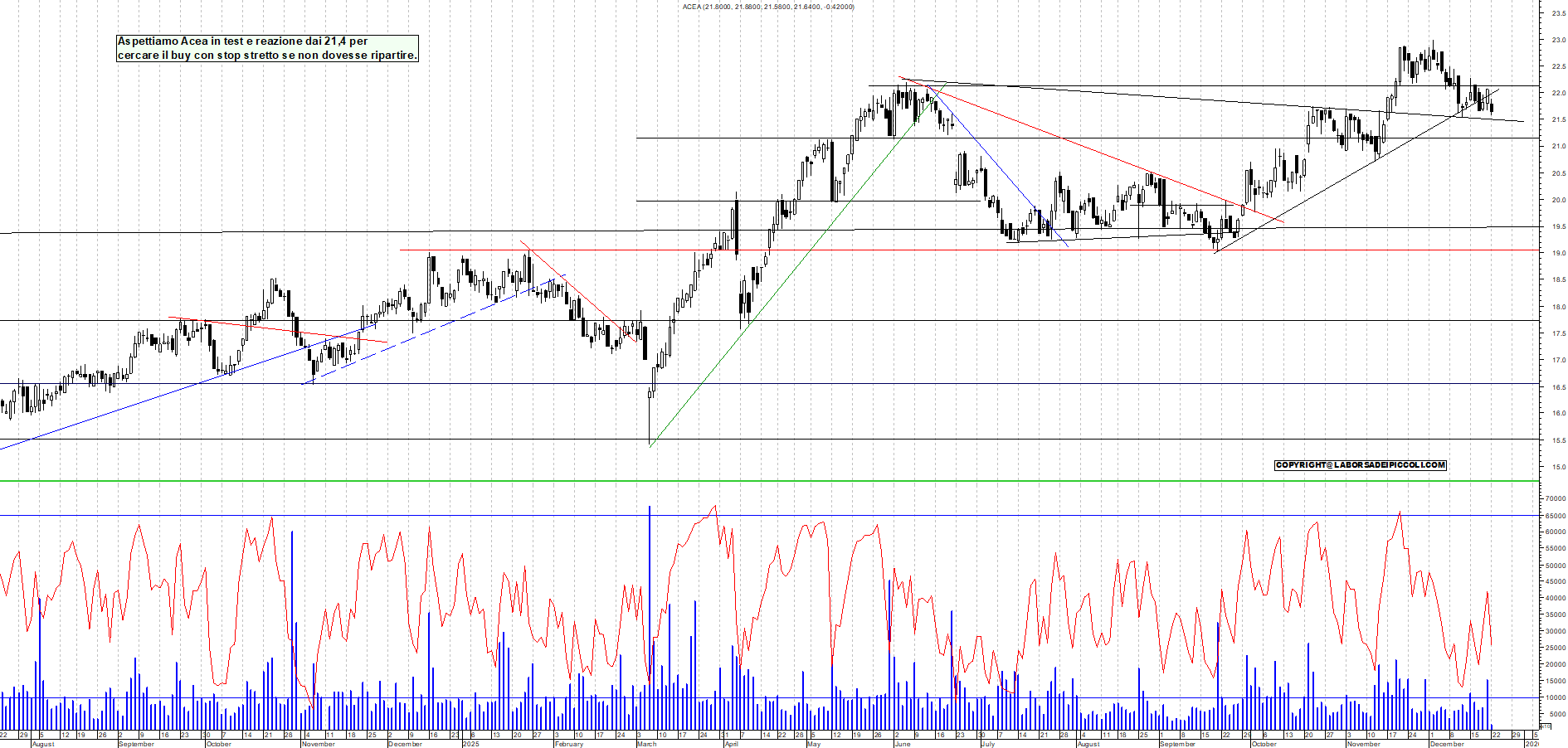
Task: Select the 35000 volume axis label
Action: point(1555,615)
